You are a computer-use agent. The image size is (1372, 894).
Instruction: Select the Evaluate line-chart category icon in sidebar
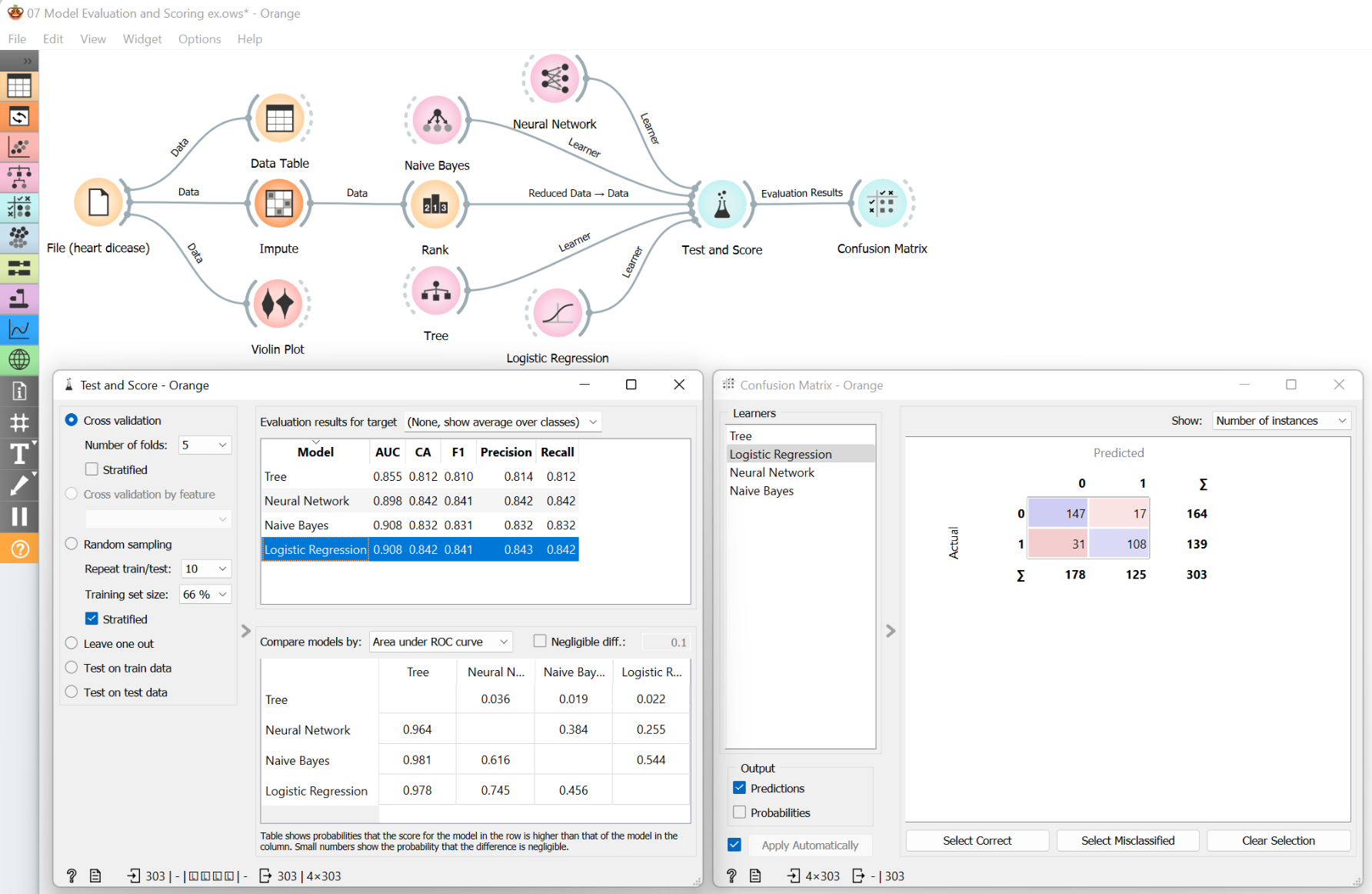click(19, 329)
